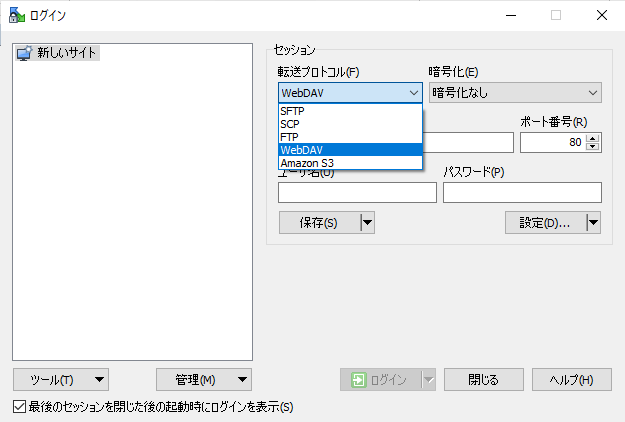This screenshot has height=422, width=625.
Task: Choose Amazon S3 from the protocol list
Action: 350,163
